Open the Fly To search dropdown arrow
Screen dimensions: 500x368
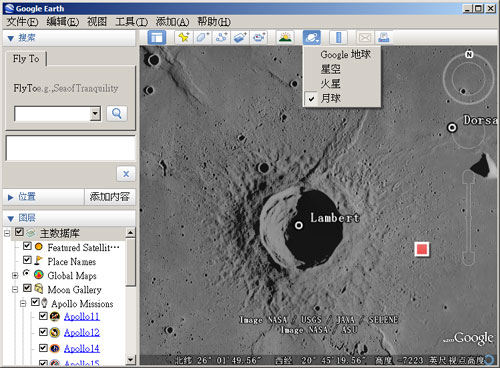95,114
